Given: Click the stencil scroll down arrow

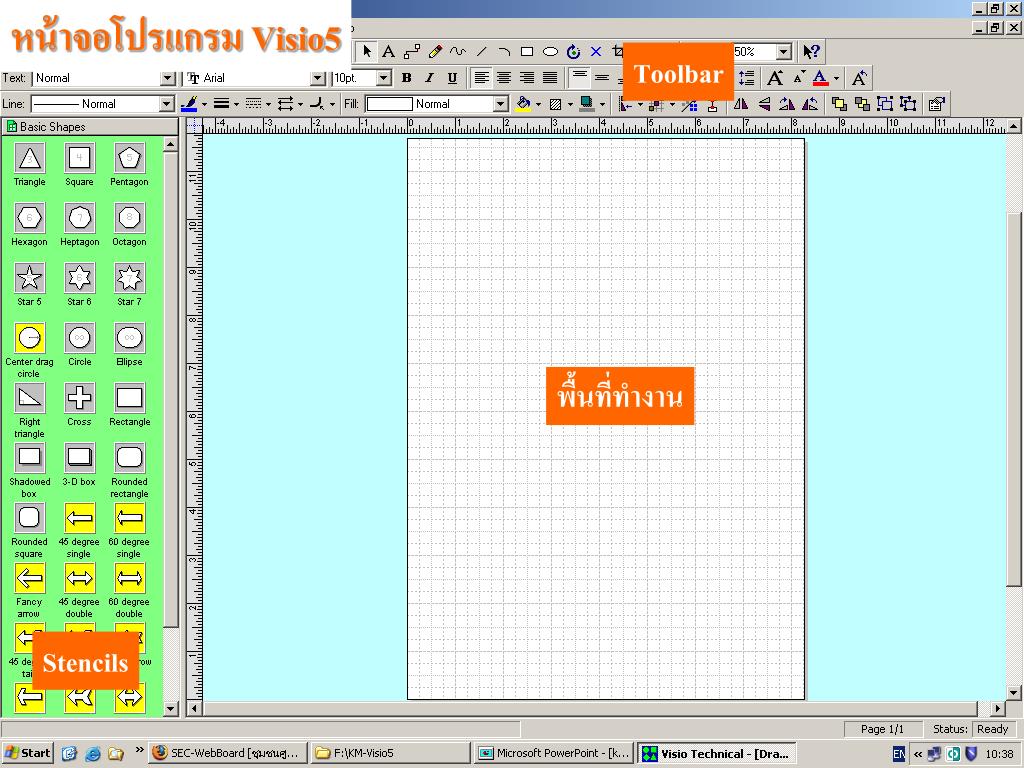Looking at the screenshot, I should point(170,708).
